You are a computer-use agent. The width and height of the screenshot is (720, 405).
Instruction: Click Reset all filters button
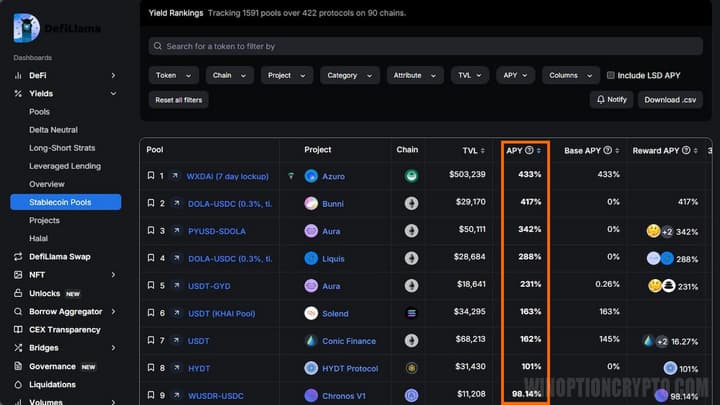178,99
